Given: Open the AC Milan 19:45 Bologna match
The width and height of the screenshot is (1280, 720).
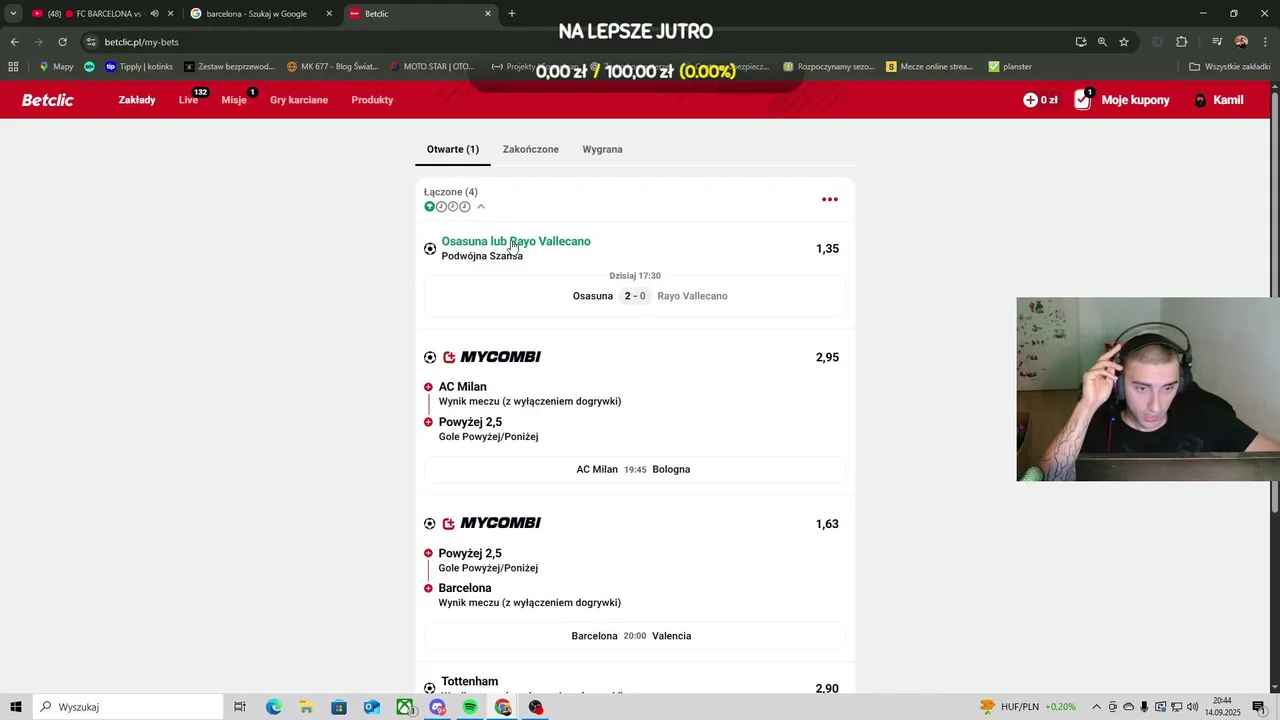Looking at the screenshot, I should click(635, 469).
